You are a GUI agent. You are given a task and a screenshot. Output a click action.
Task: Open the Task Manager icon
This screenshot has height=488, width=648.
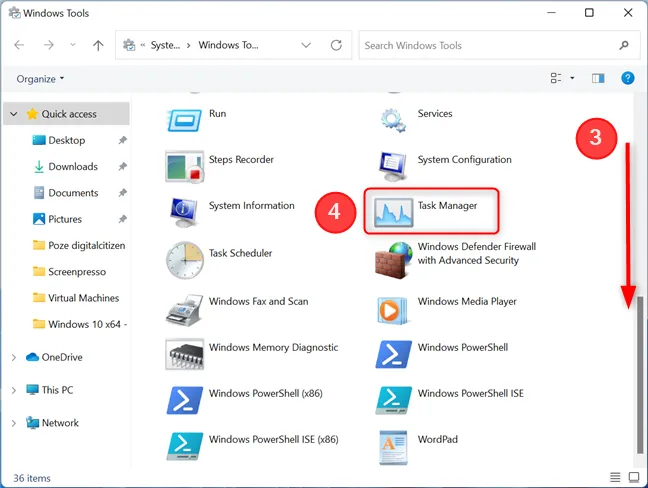pyautogui.click(x=393, y=212)
